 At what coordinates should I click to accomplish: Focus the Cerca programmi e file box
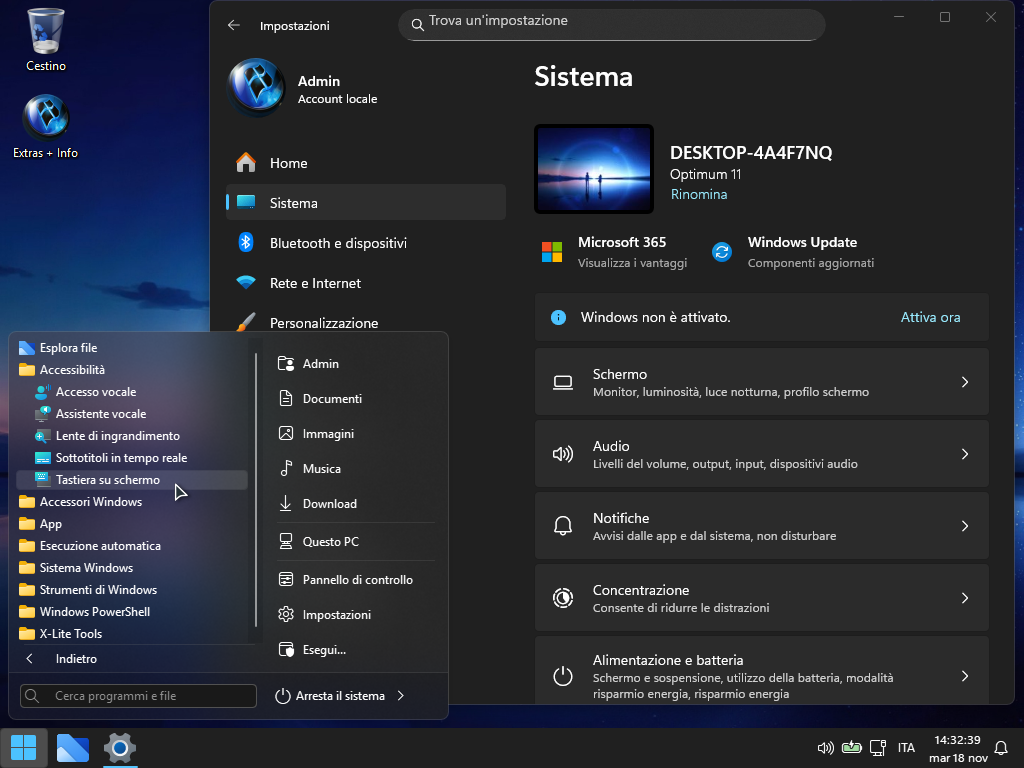point(138,696)
